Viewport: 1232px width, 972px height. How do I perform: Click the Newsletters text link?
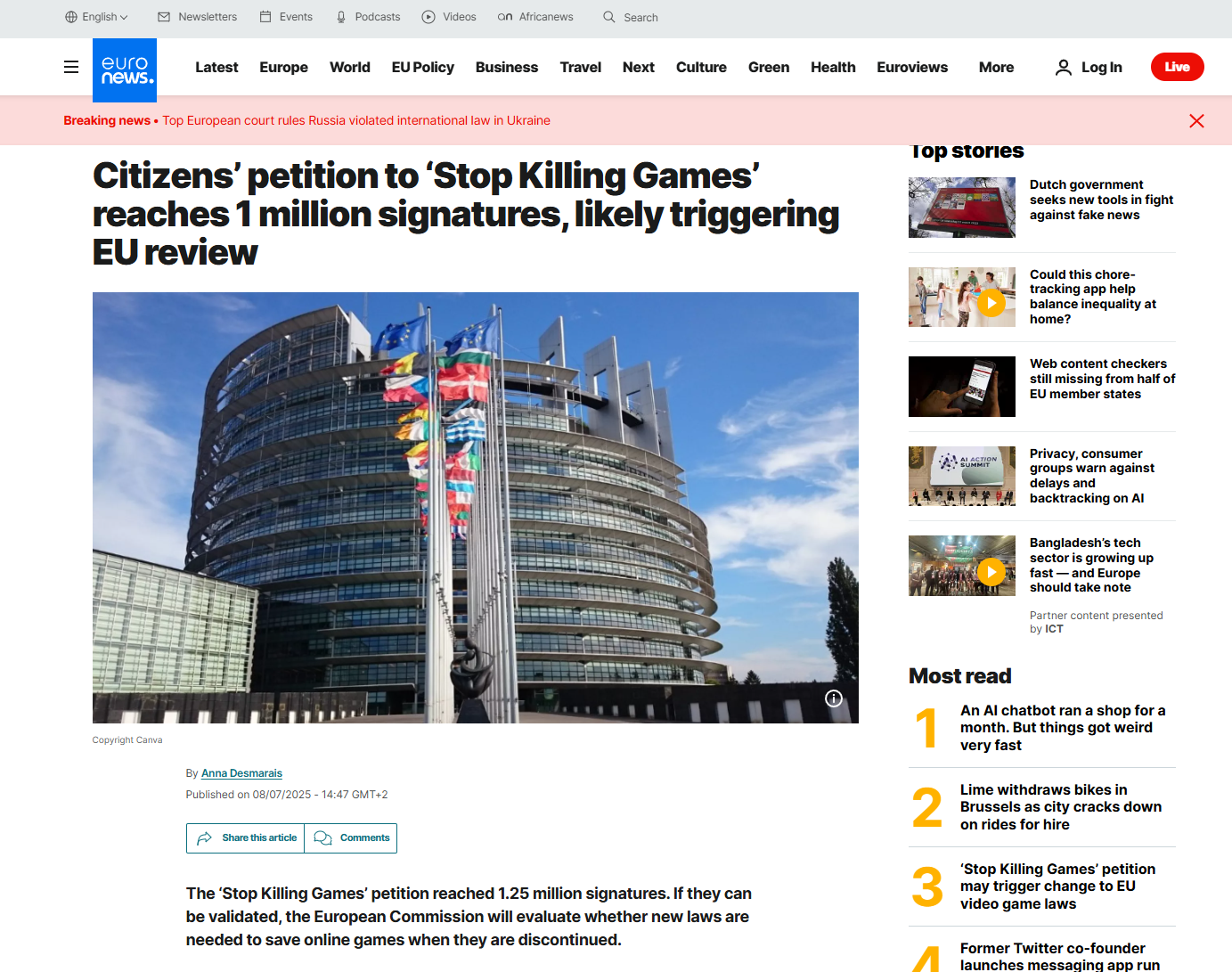coord(208,17)
